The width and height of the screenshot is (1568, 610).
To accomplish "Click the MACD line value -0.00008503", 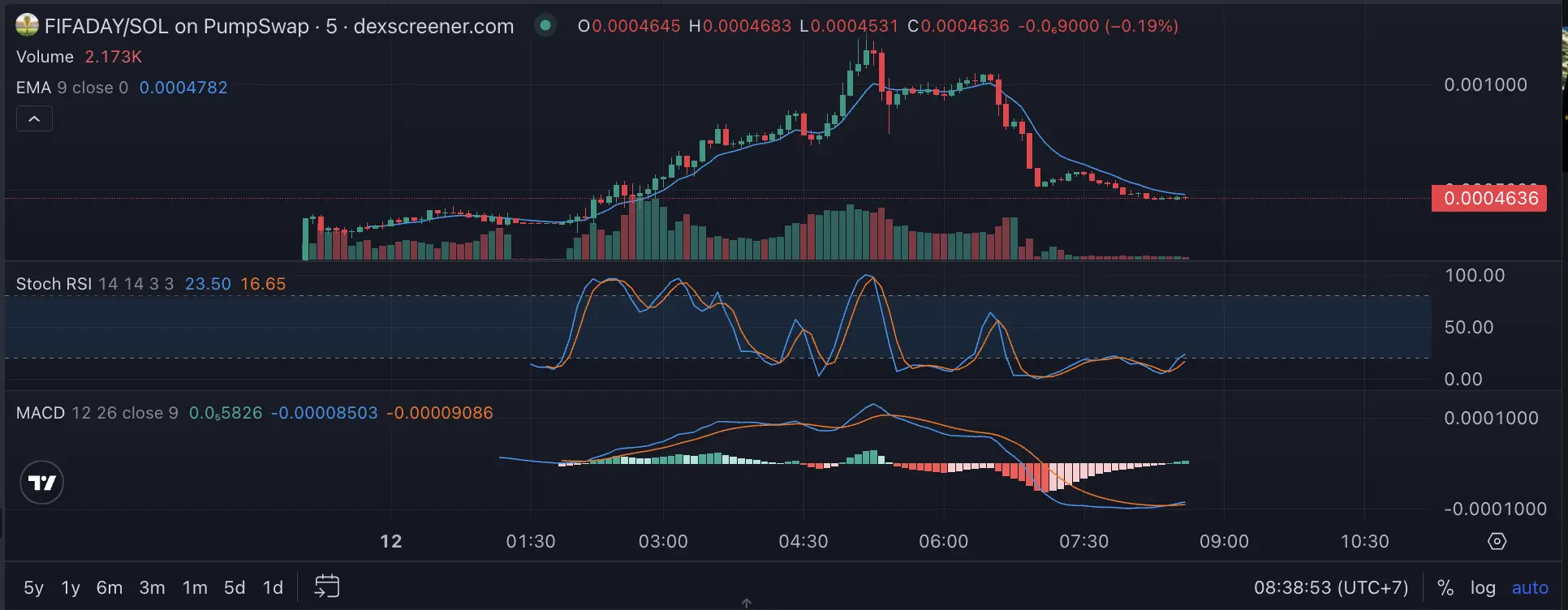I will pyautogui.click(x=325, y=413).
